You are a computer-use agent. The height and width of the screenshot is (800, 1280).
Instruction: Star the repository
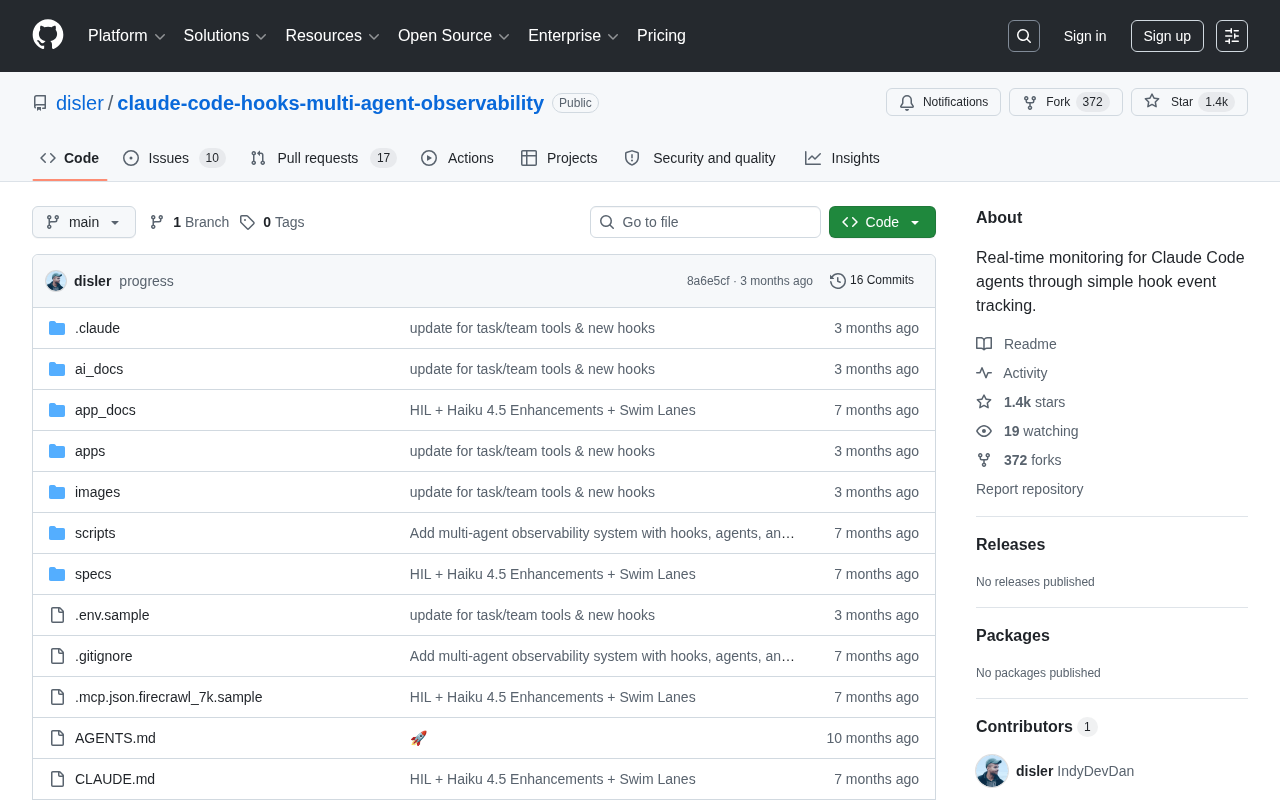click(1189, 102)
